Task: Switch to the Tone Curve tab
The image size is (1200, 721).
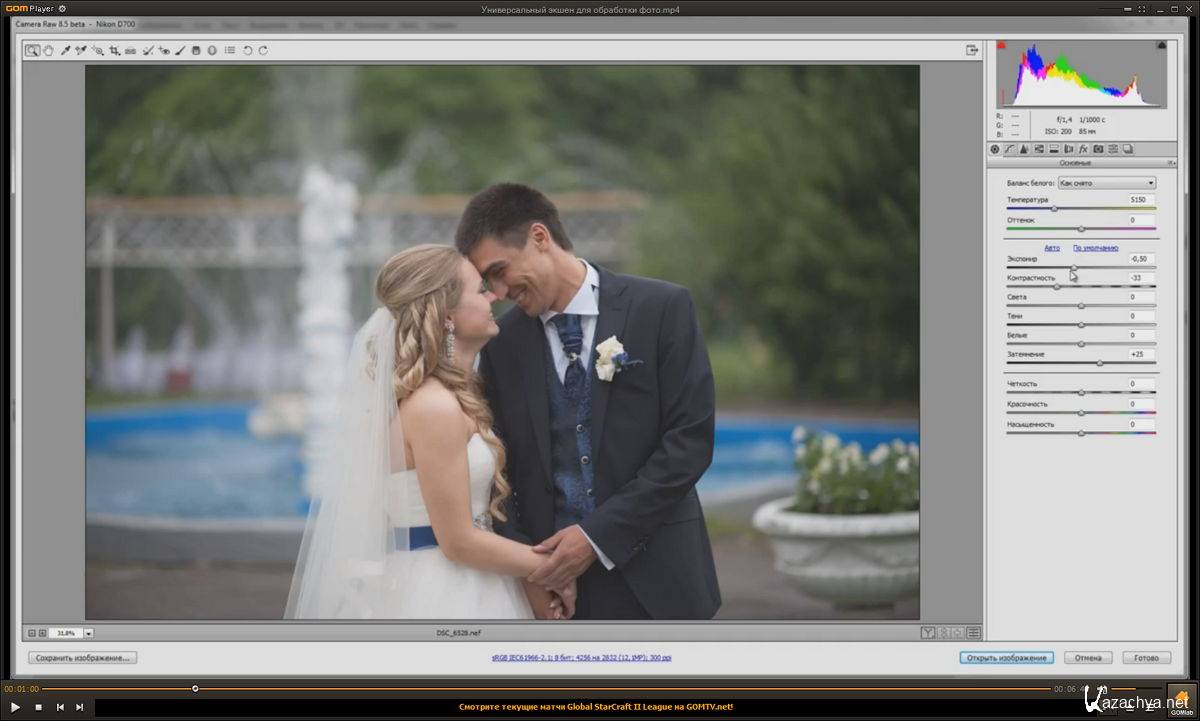Action: (1009, 149)
